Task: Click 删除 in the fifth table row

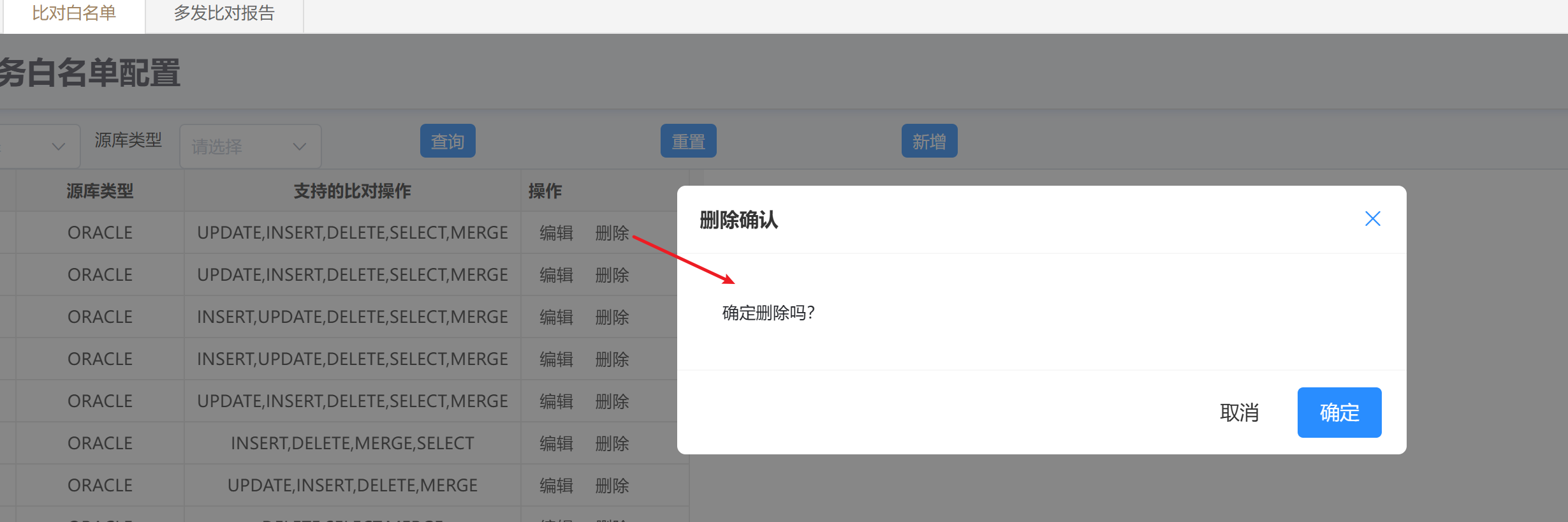Action: point(612,401)
